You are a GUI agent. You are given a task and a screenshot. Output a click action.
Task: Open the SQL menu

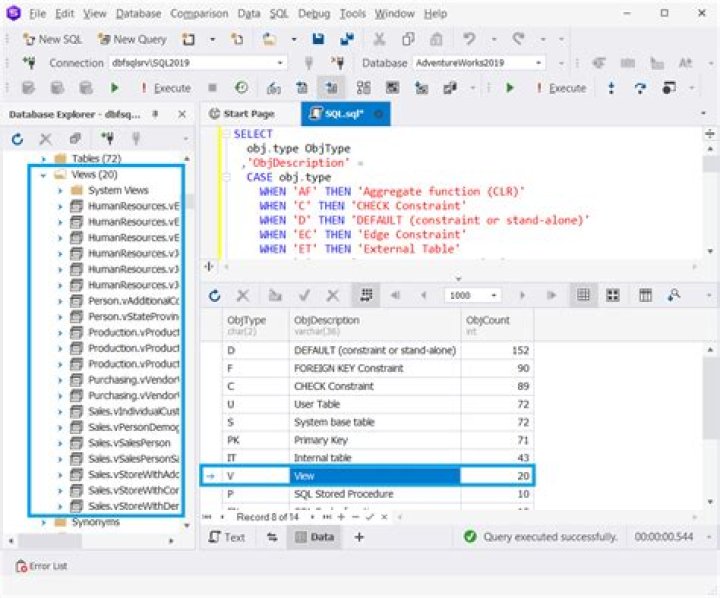tap(278, 14)
